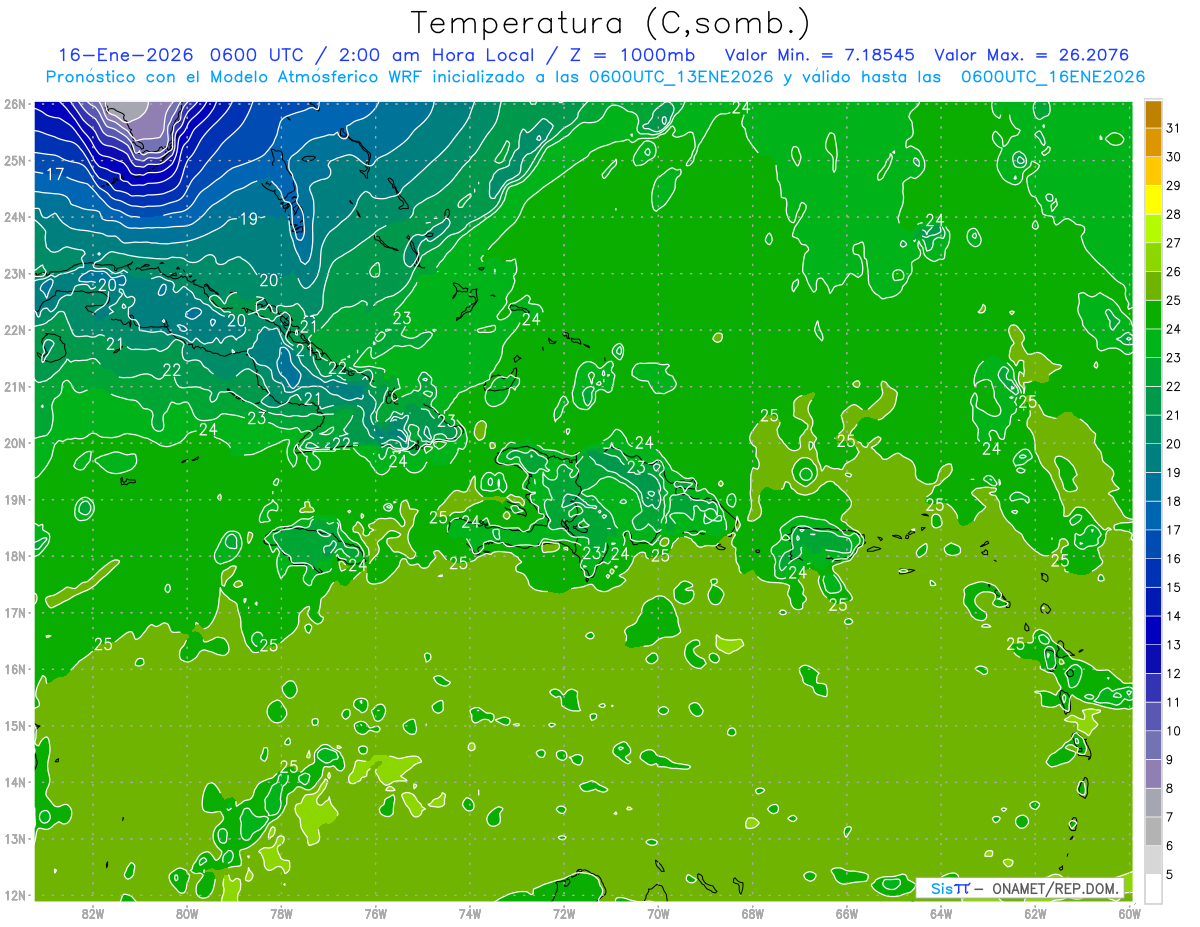The height and width of the screenshot is (927, 1200).
Task: Click 'Valor Max. = 26.2076' text
Action: [x=1032, y=55]
